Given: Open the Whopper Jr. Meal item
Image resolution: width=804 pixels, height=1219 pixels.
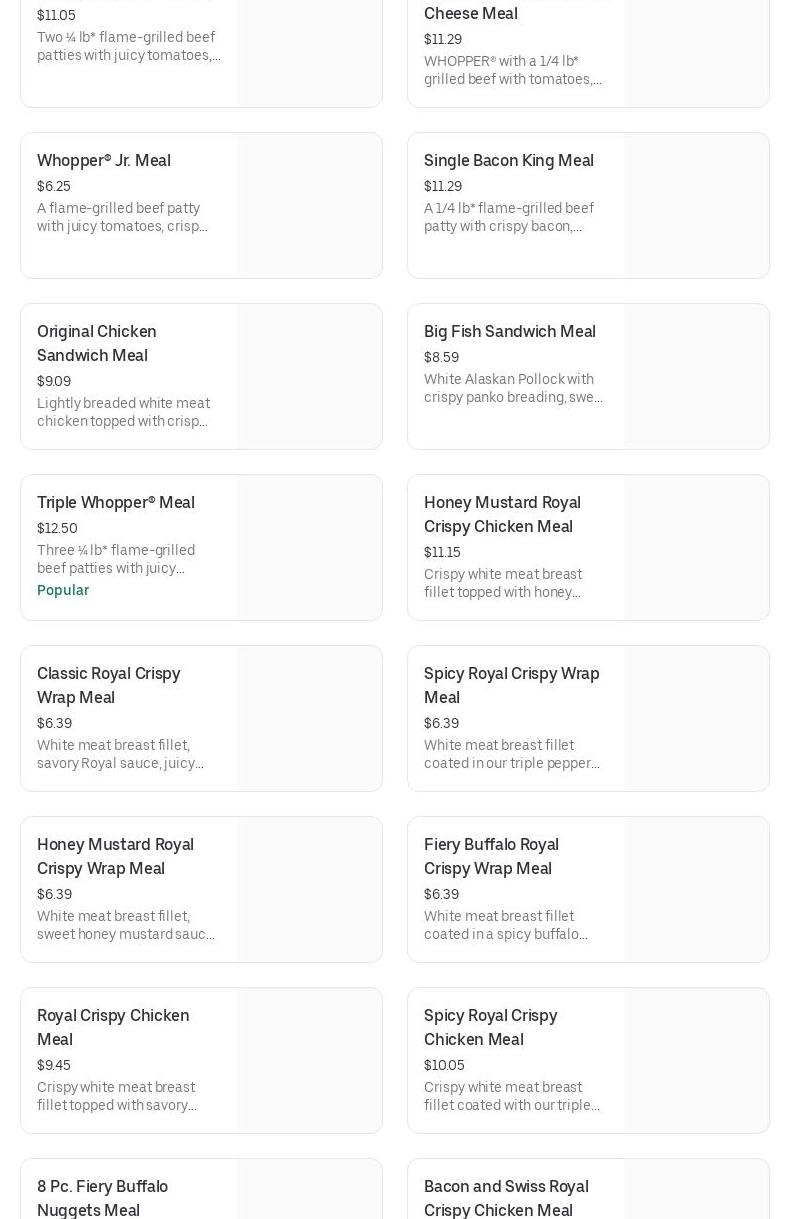Looking at the screenshot, I should (104, 161).
